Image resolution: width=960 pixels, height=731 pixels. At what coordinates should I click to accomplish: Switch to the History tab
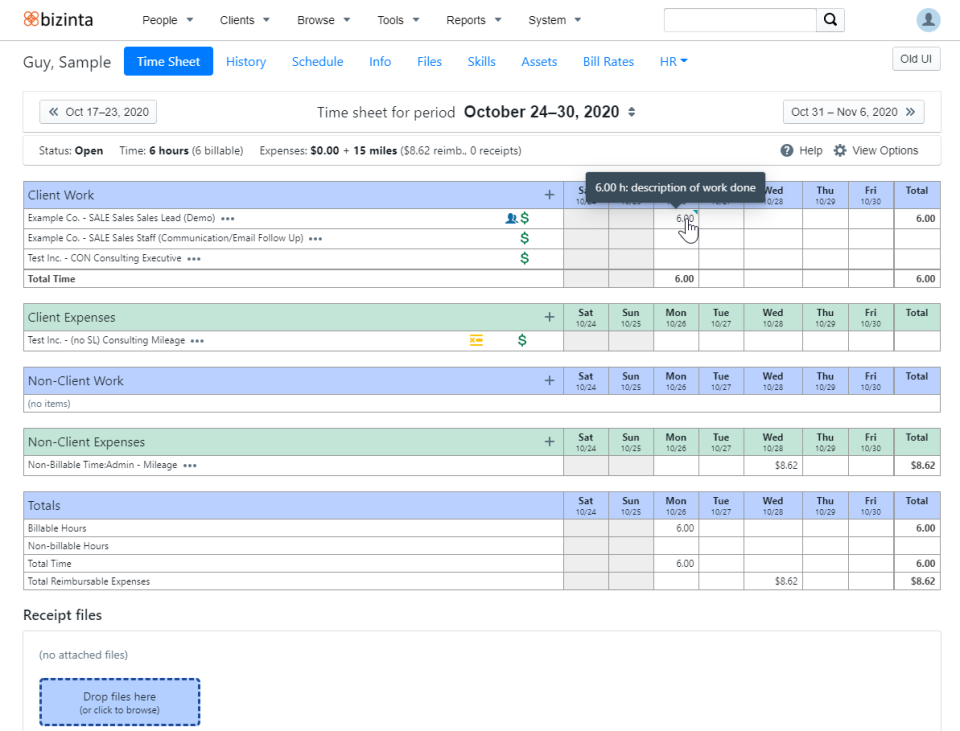(x=246, y=61)
